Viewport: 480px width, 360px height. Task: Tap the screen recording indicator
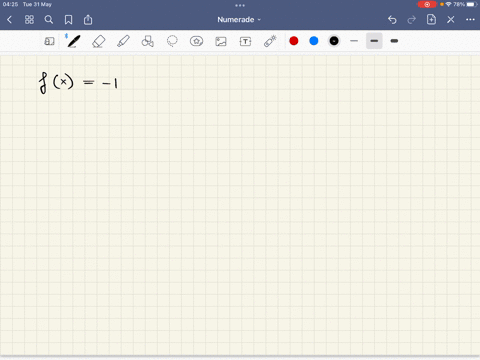(x=427, y=4)
